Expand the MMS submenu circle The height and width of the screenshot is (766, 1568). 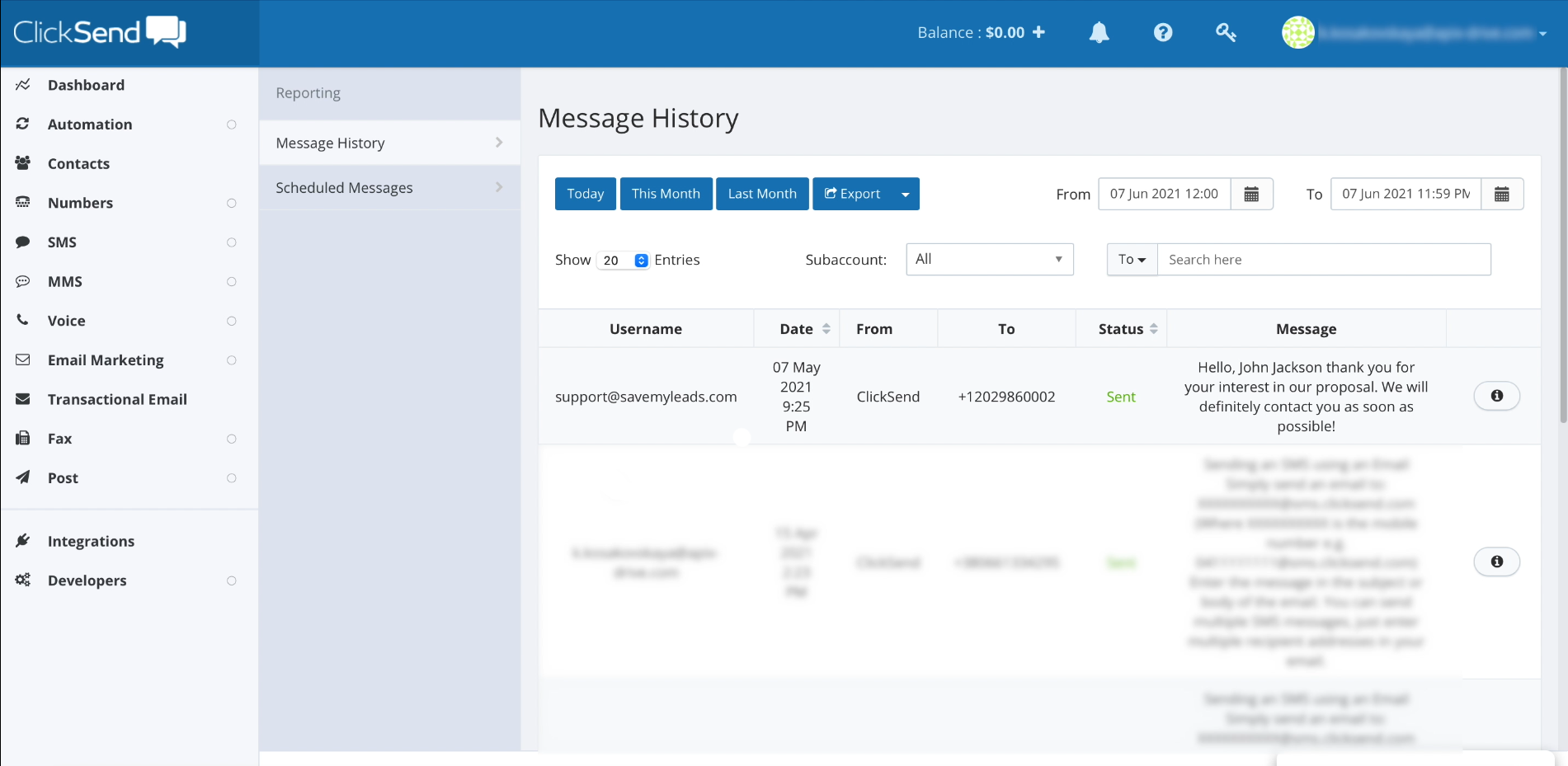(232, 282)
